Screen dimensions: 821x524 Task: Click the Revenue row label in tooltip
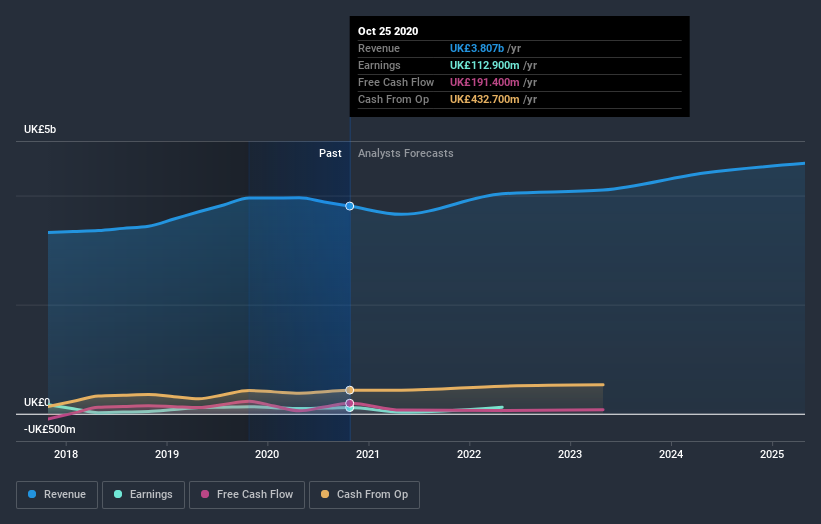click(379, 48)
